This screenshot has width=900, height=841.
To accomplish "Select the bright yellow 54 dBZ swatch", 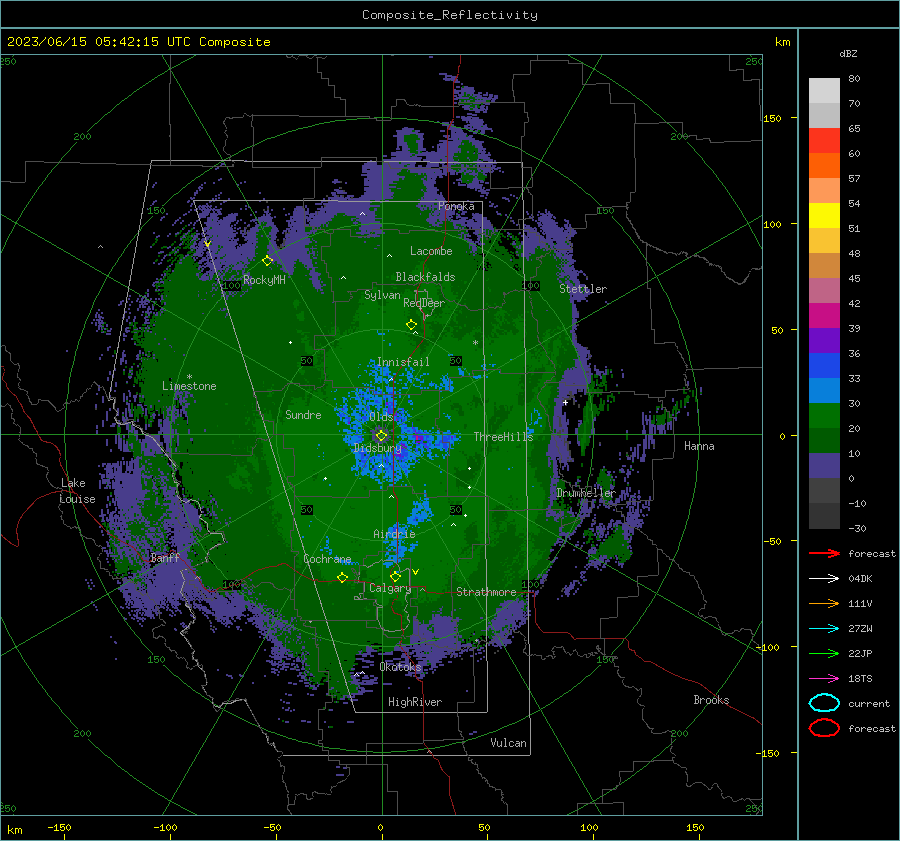I will [x=824, y=215].
